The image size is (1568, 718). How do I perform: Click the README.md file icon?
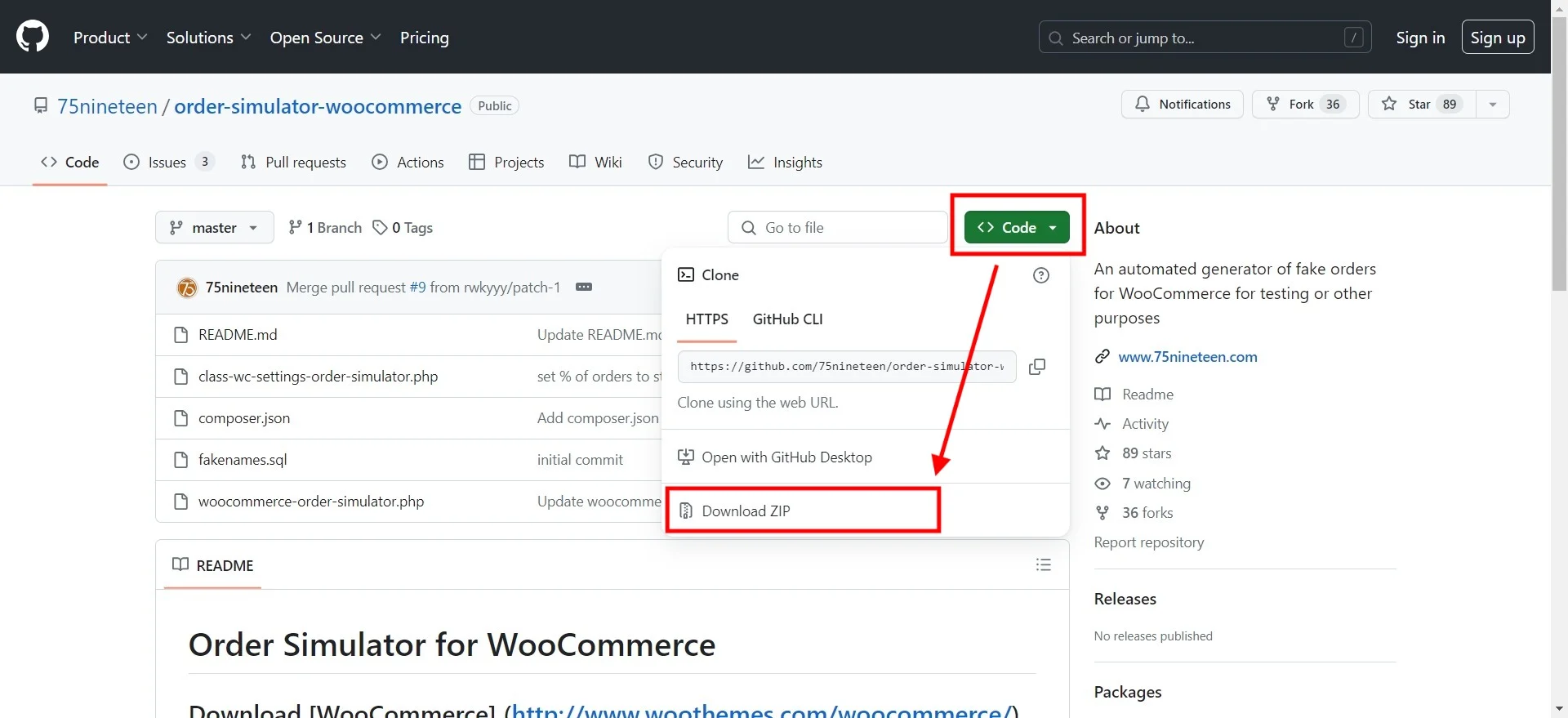[x=181, y=335]
